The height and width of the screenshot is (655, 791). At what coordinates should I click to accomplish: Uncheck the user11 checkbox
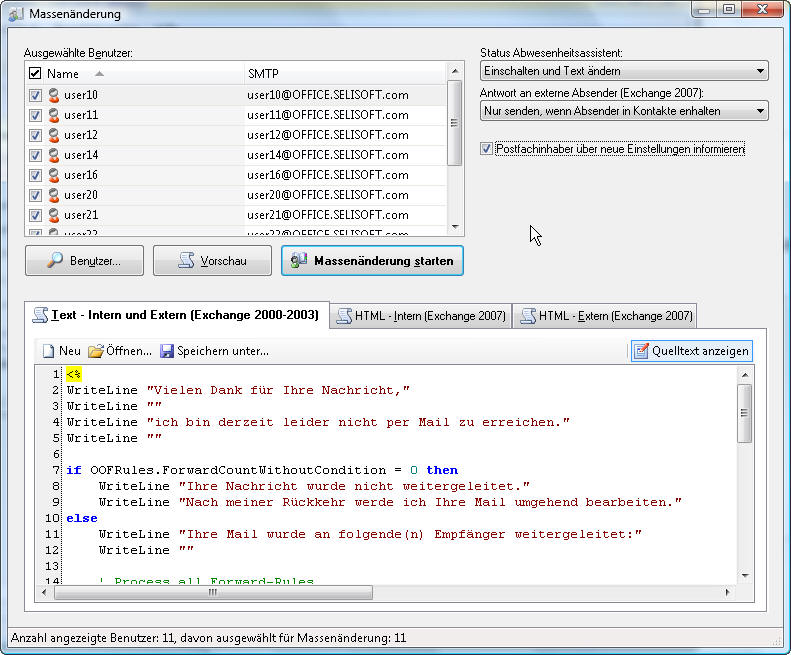point(35,115)
